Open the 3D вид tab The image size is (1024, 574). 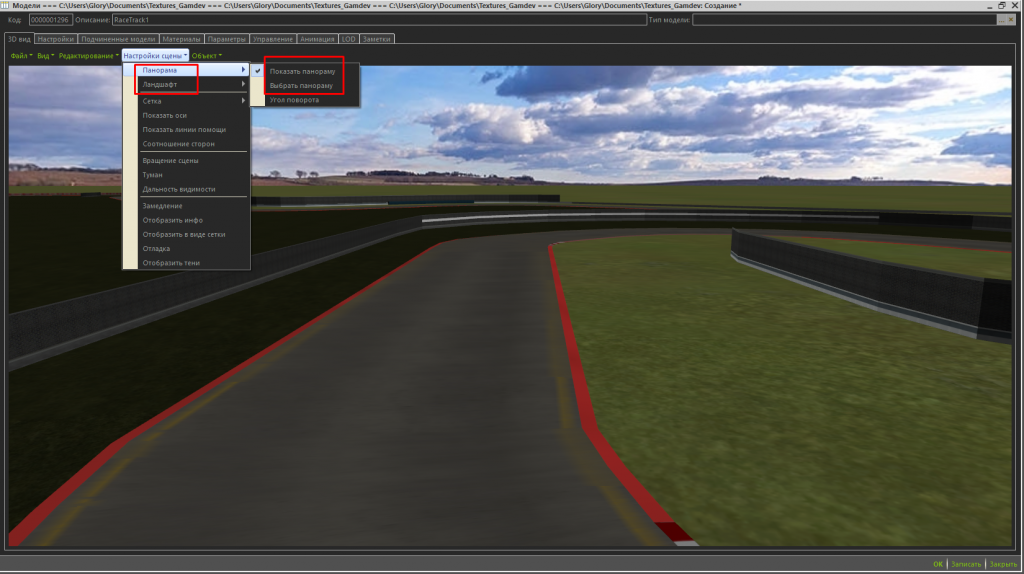(19, 39)
